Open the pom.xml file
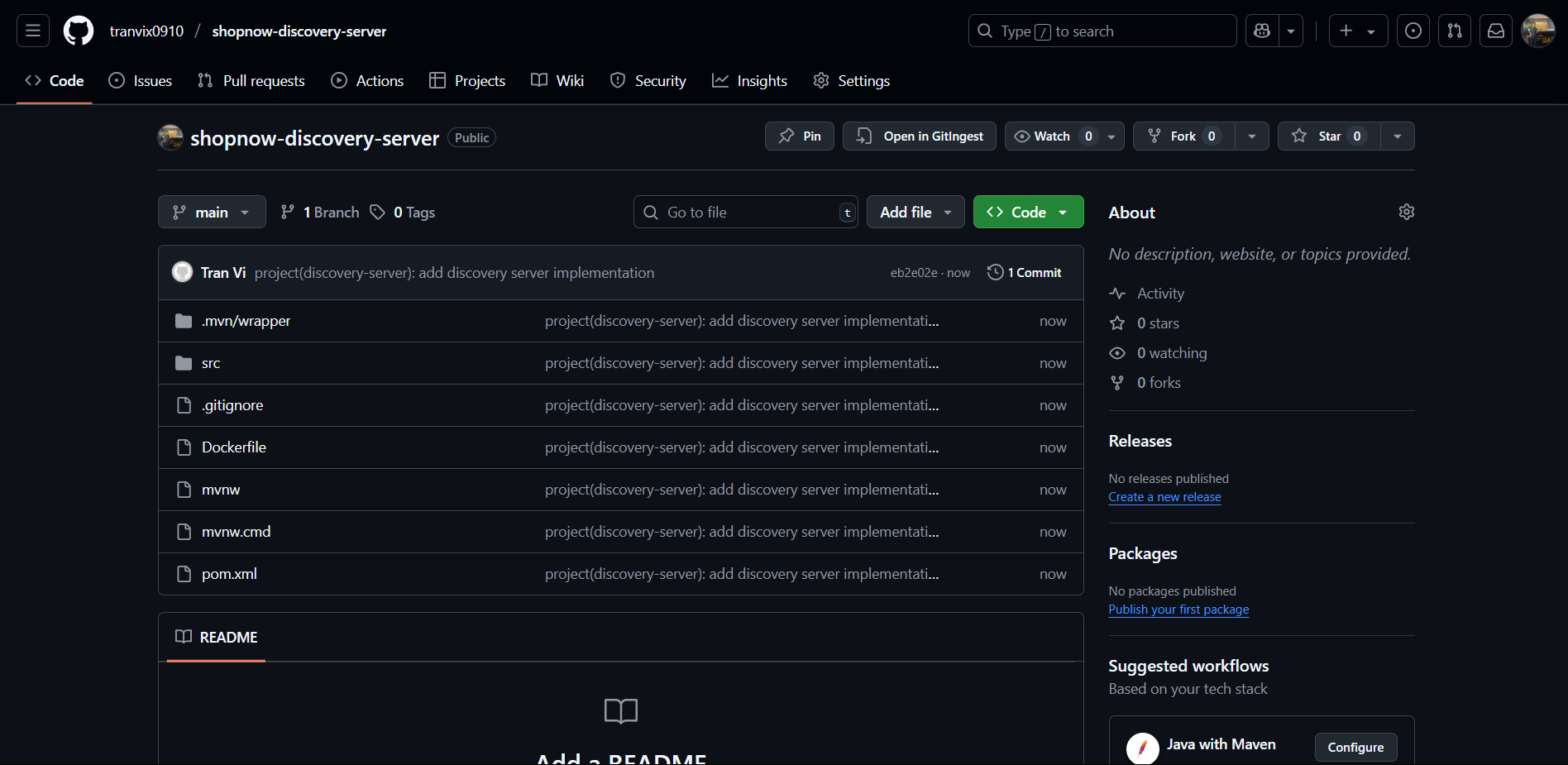1568x765 pixels. [x=229, y=573]
